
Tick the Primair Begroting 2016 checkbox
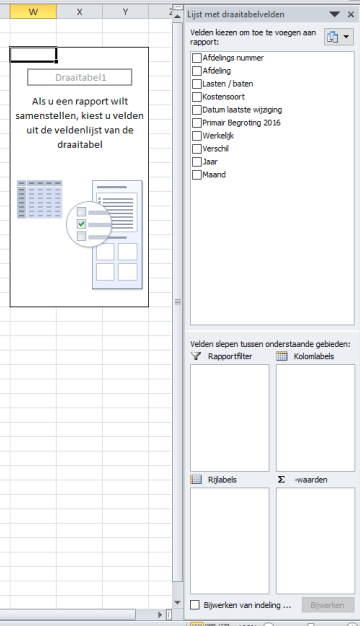[x=197, y=123]
